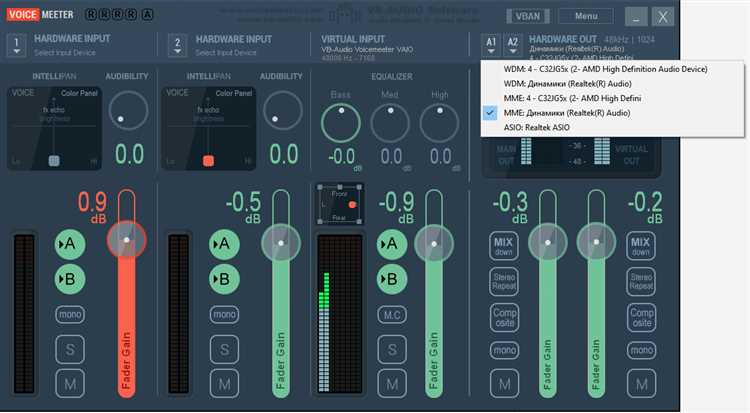This screenshot has height=413, width=750.
Task: Click the MIX down button on A1 output
Action: coord(504,245)
